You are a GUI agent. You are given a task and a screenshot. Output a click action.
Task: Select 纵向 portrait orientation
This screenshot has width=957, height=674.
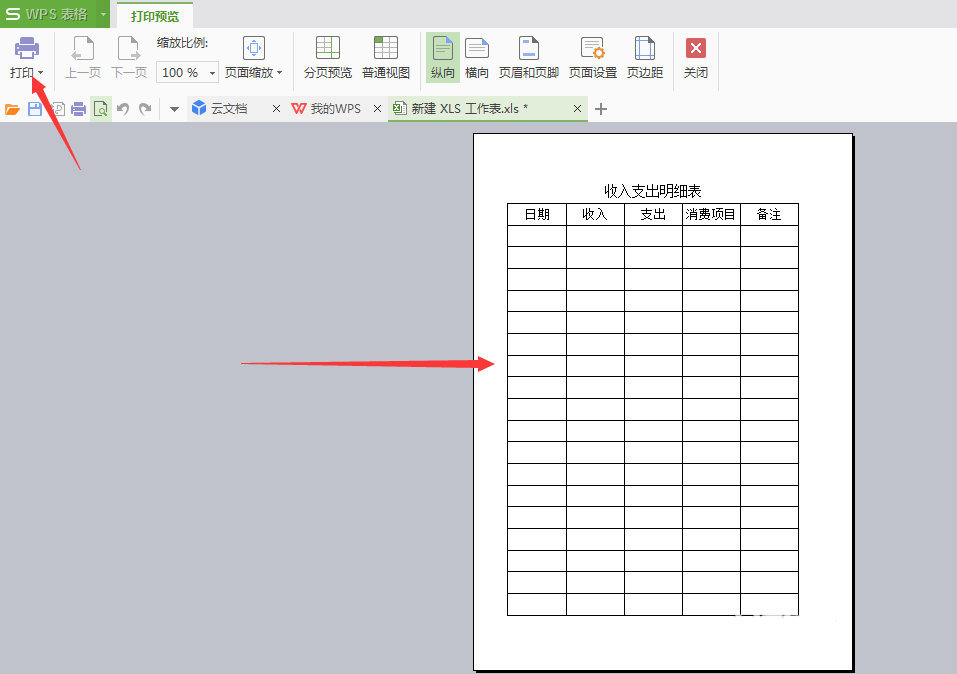[x=442, y=58]
